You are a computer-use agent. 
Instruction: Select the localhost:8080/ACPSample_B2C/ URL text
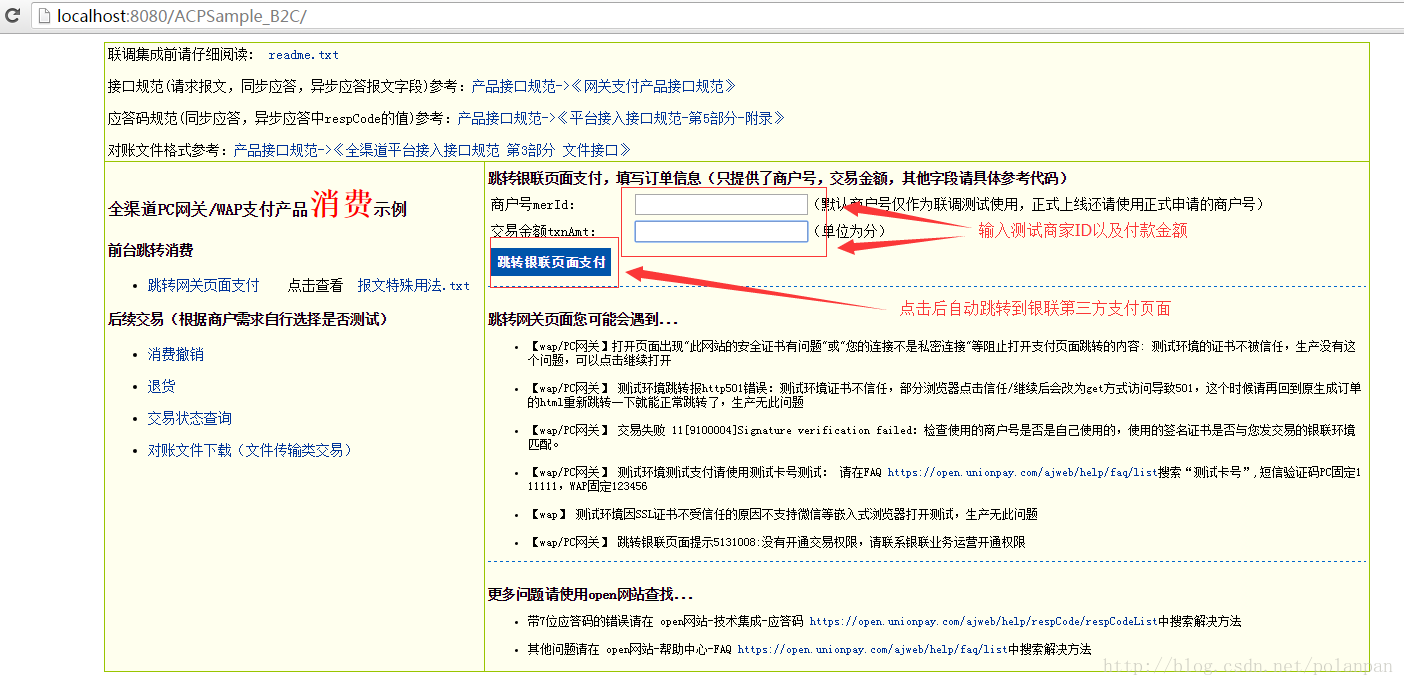(181, 17)
